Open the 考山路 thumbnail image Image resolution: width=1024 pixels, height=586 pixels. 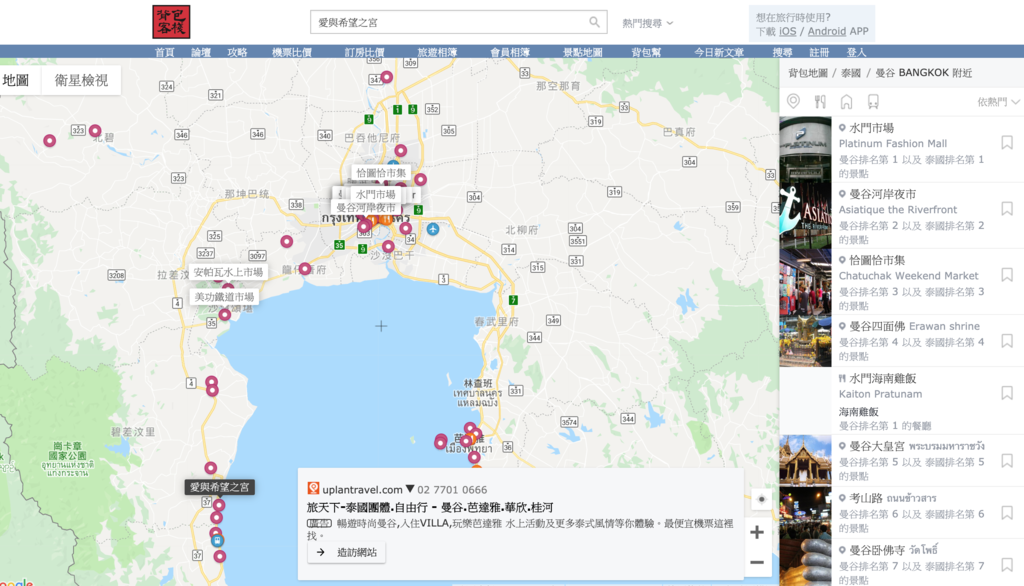tap(805, 513)
